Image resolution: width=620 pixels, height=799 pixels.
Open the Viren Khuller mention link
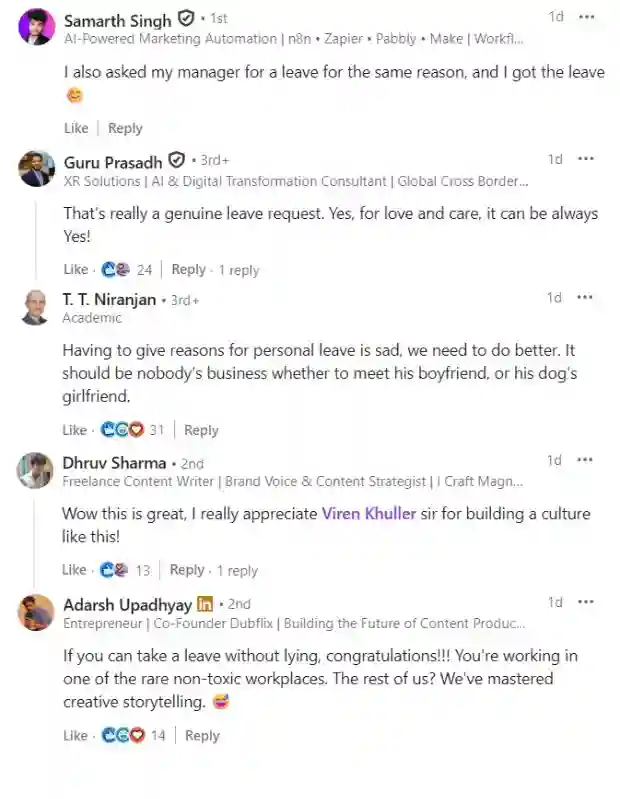coord(368,514)
